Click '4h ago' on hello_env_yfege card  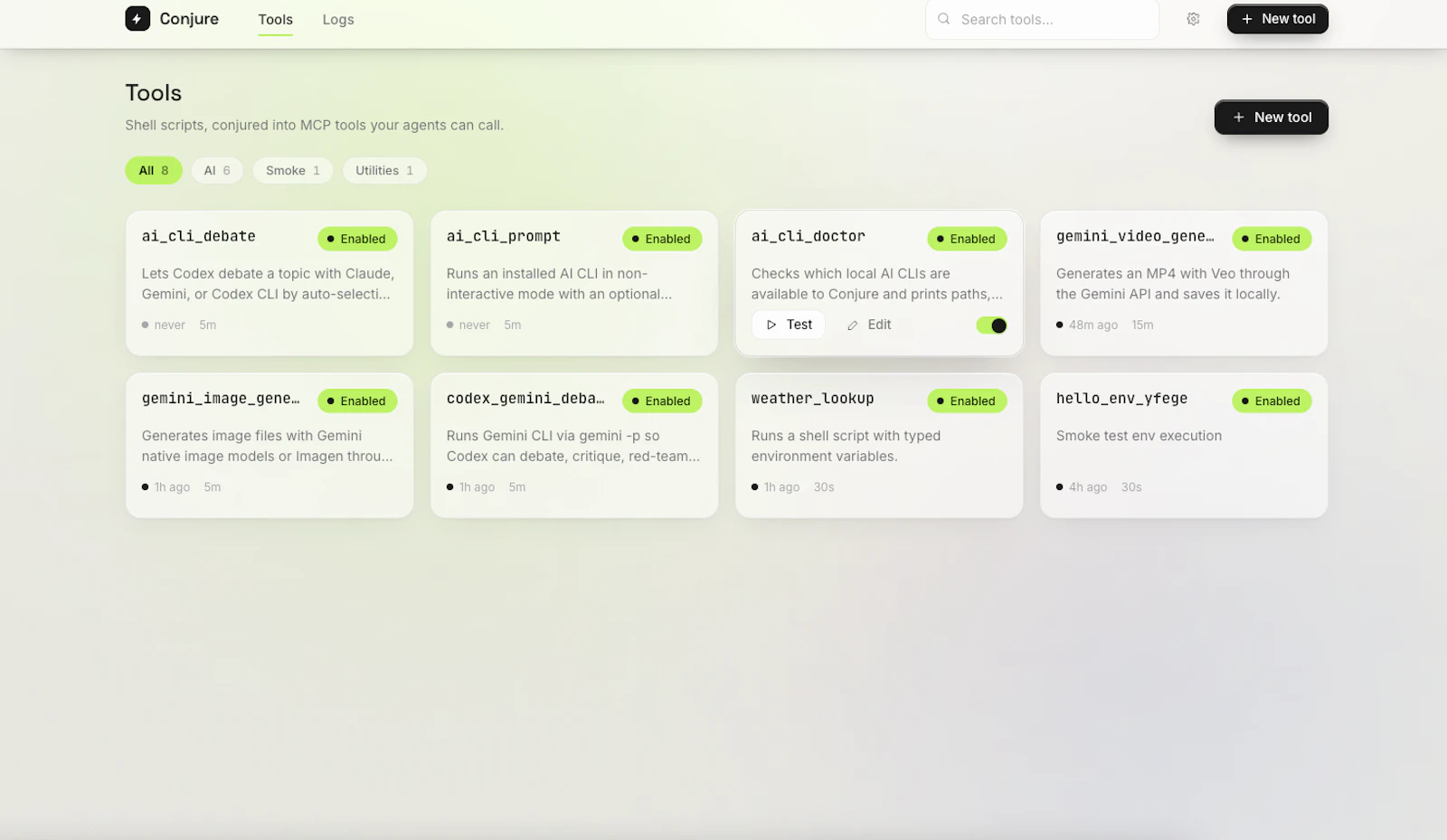(1088, 487)
